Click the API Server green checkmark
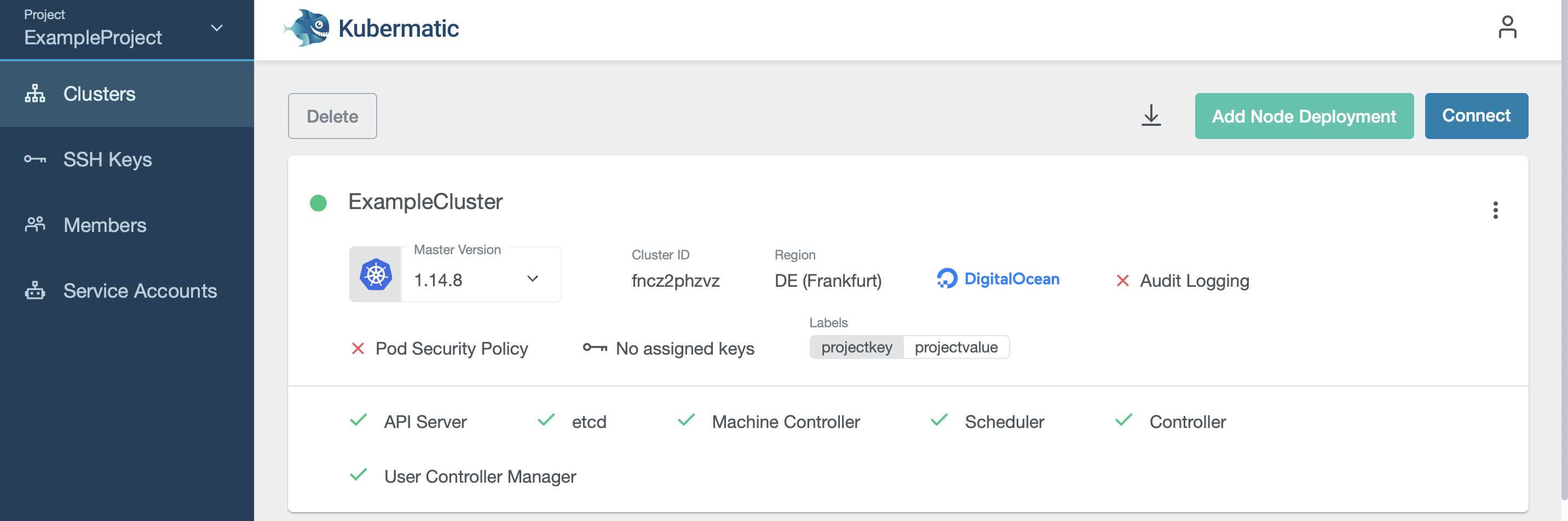1568x521 pixels. 359,420
